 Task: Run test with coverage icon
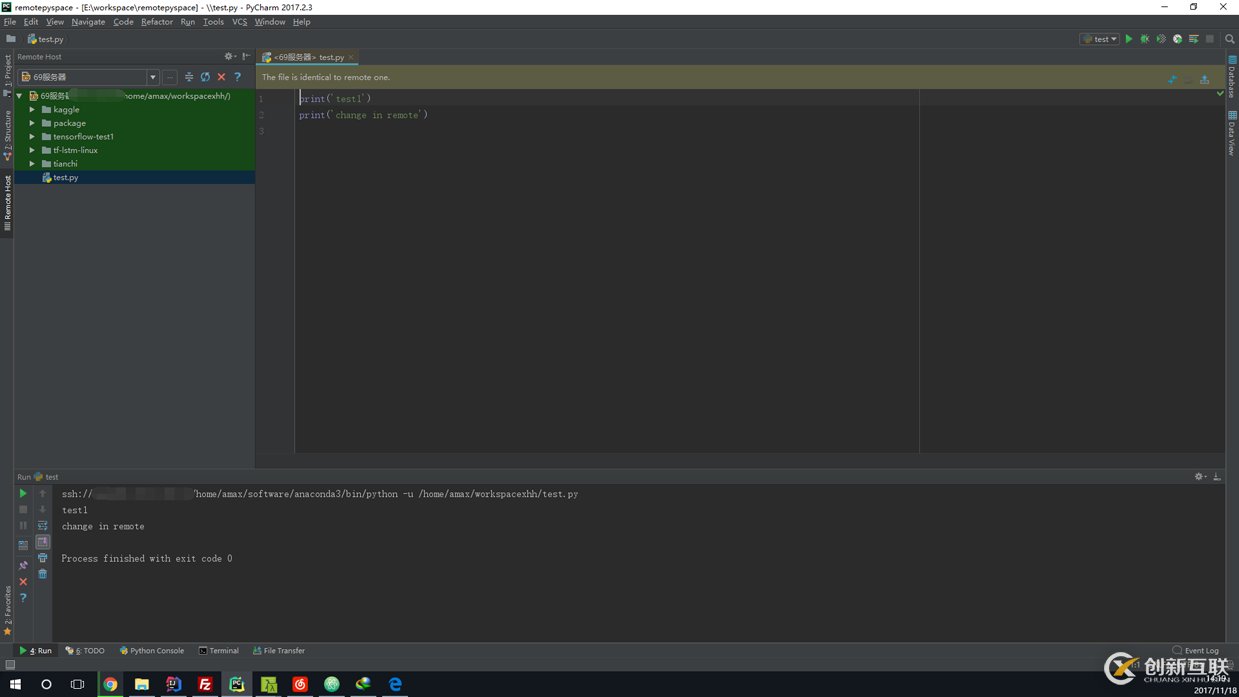(x=1161, y=39)
